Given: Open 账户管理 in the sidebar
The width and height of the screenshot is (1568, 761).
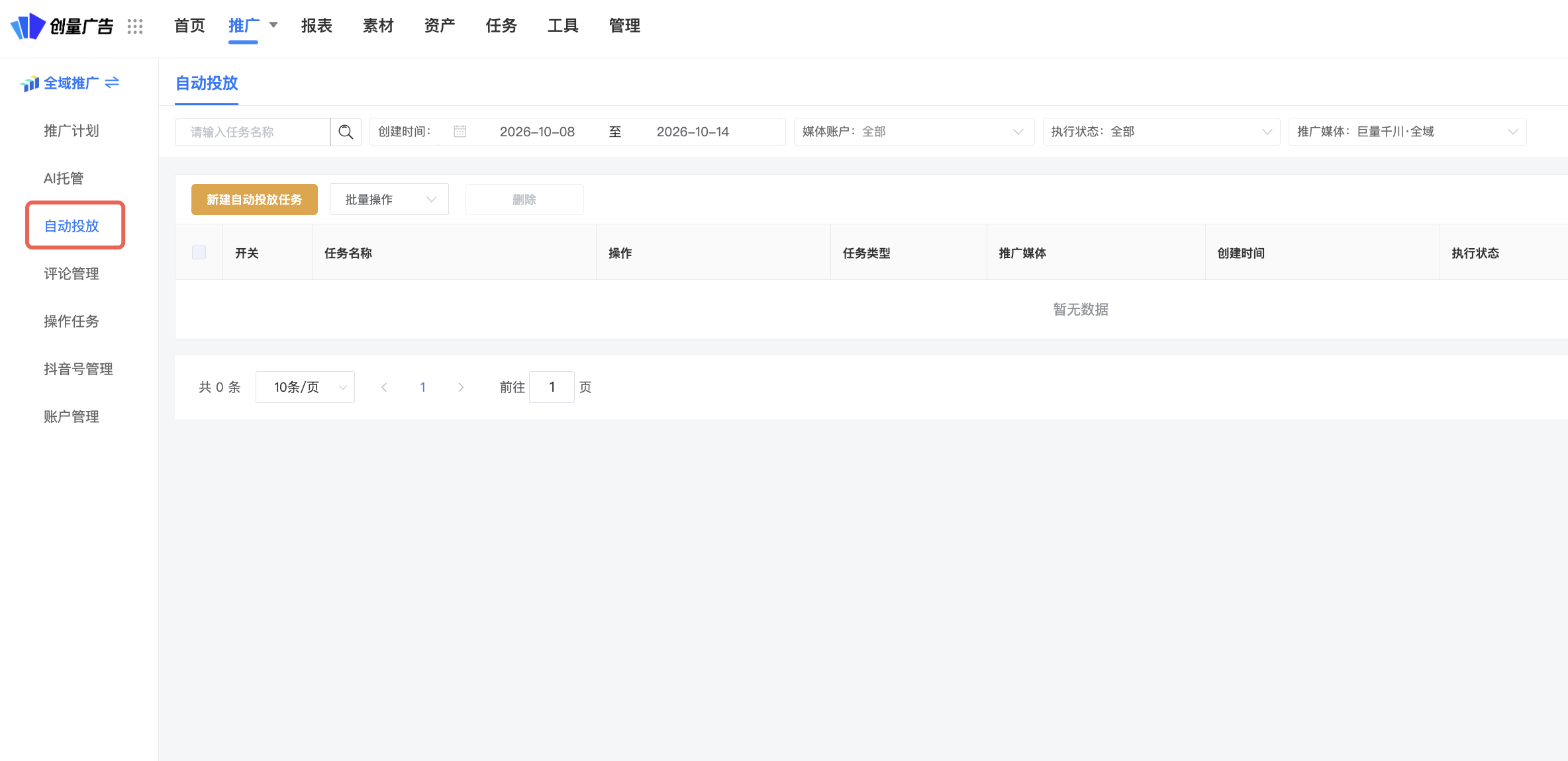Looking at the screenshot, I should tap(72, 417).
